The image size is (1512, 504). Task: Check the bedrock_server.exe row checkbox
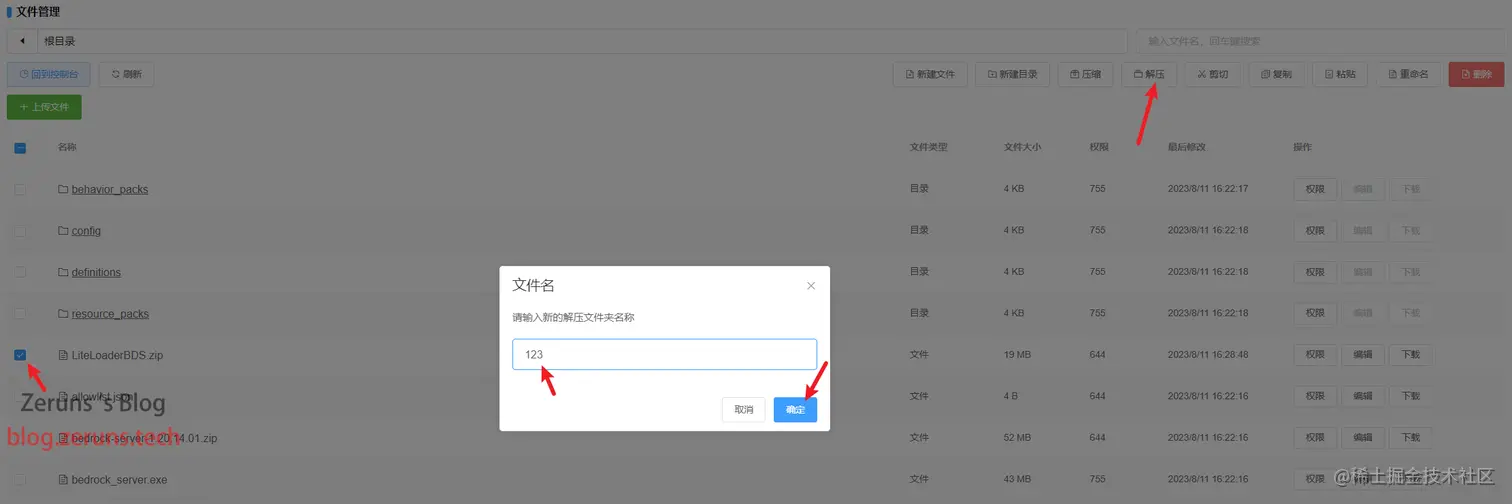20,480
